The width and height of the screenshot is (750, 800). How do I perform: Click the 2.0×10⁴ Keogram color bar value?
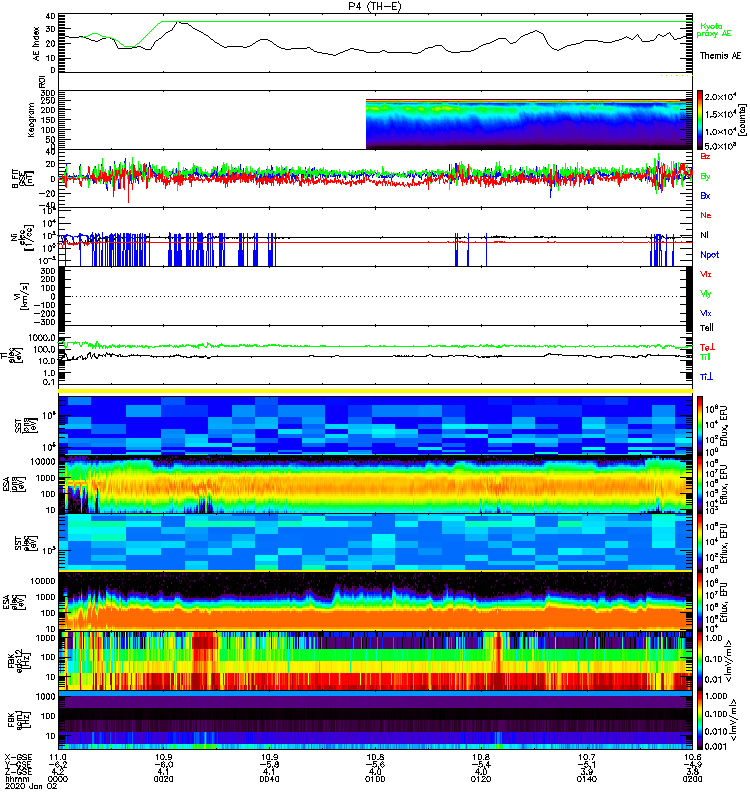coord(720,97)
